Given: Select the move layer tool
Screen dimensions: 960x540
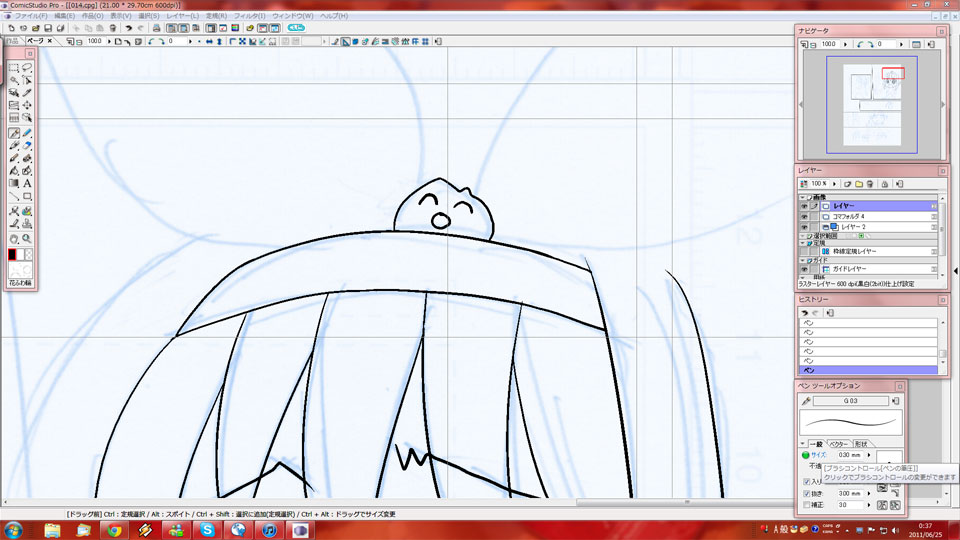Looking at the screenshot, I should click(x=27, y=105).
